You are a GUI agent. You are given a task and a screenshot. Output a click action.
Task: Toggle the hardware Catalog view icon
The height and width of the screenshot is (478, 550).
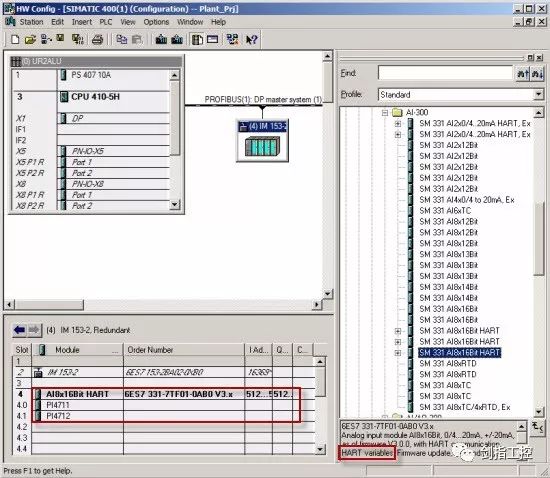(x=197, y=39)
